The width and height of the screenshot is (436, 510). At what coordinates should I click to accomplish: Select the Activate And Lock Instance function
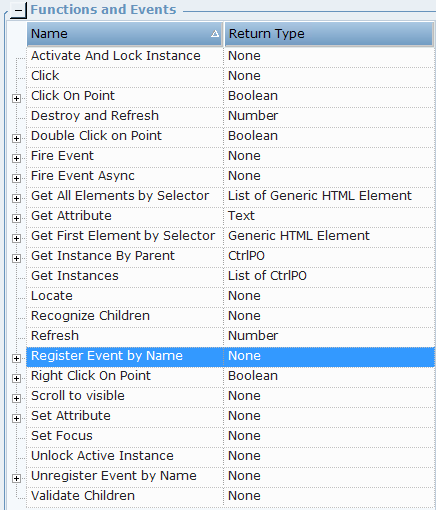coord(231,56)
